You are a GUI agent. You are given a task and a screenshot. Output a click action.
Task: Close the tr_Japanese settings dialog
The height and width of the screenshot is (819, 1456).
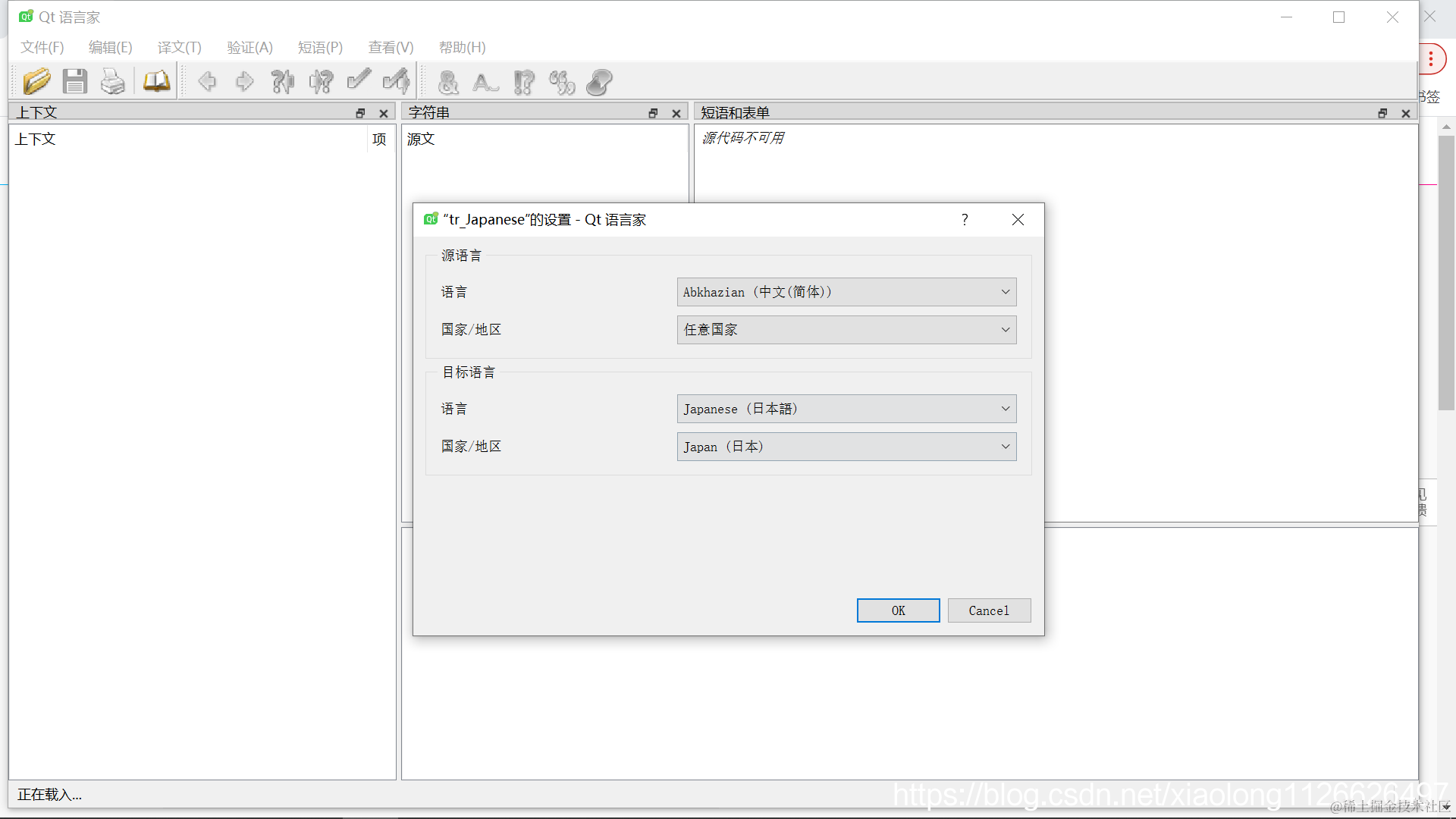[x=1018, y=219]
